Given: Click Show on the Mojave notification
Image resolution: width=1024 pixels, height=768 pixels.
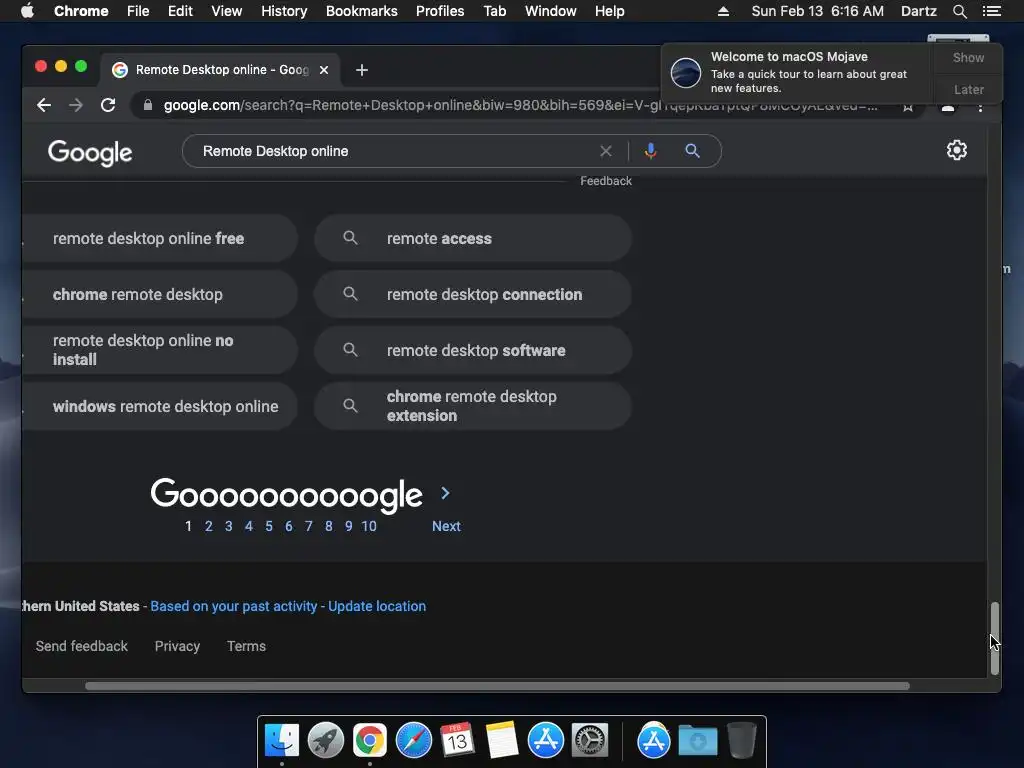Looking at the screenshot, I should [x=968, y=57].
